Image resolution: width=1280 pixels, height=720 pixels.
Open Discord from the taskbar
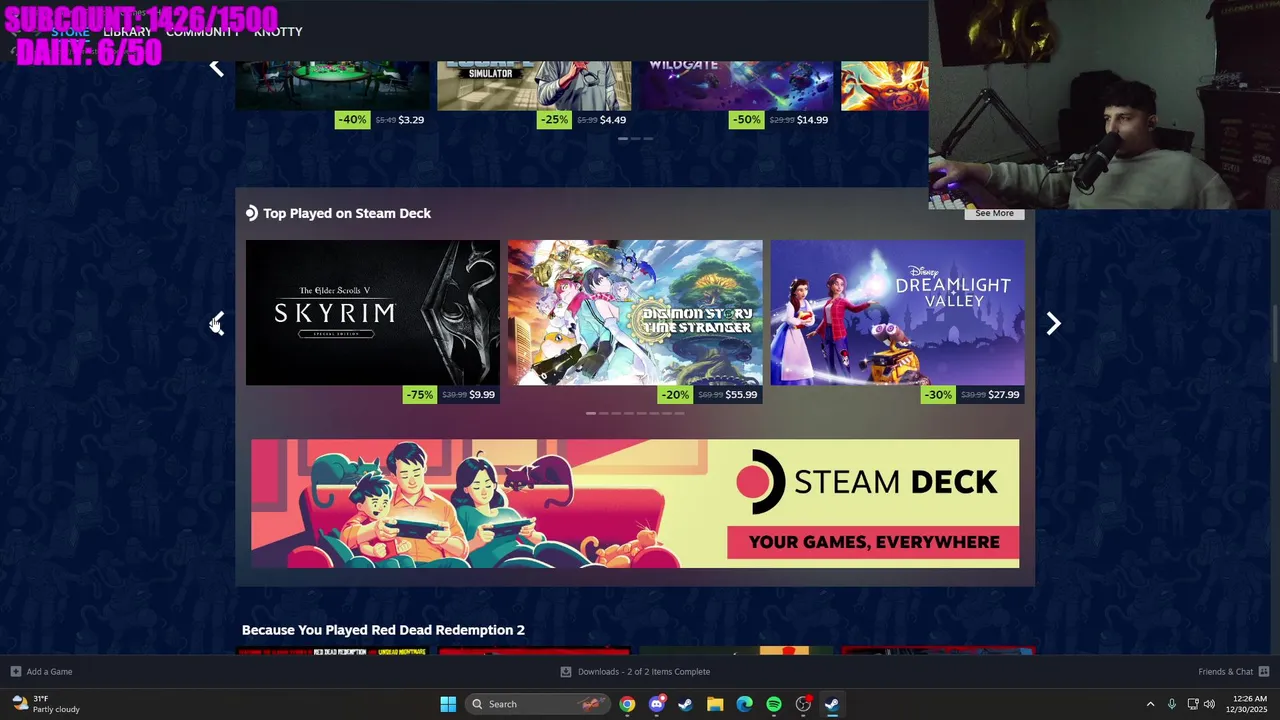(x=656, y=704)
